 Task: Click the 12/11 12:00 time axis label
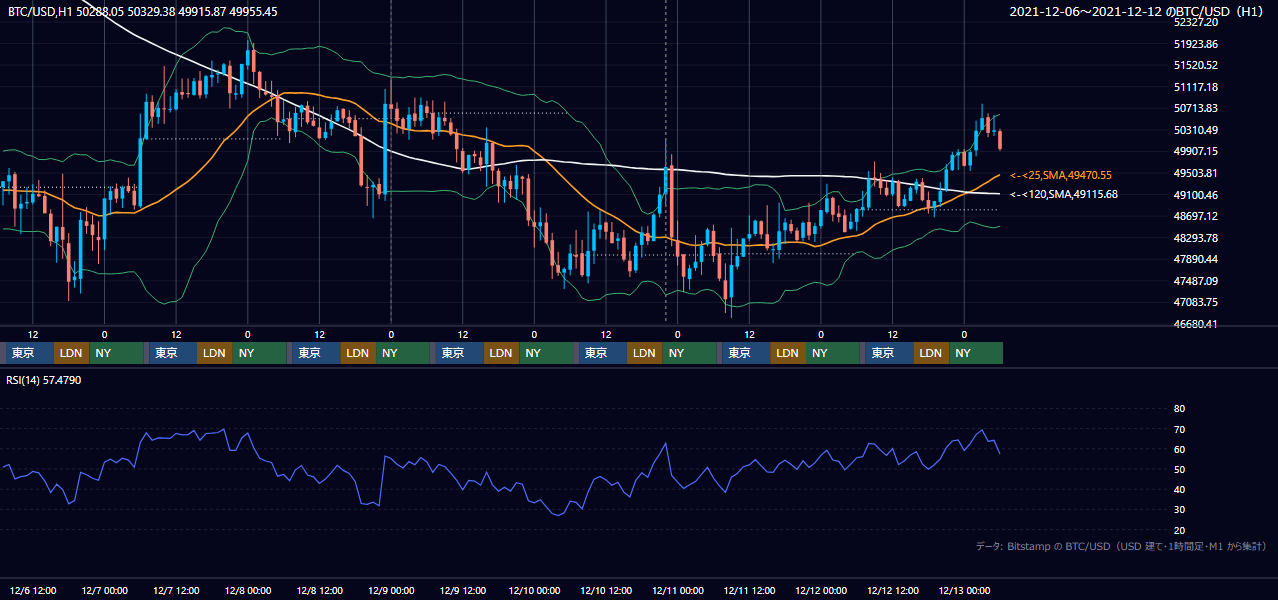[749, 590]
